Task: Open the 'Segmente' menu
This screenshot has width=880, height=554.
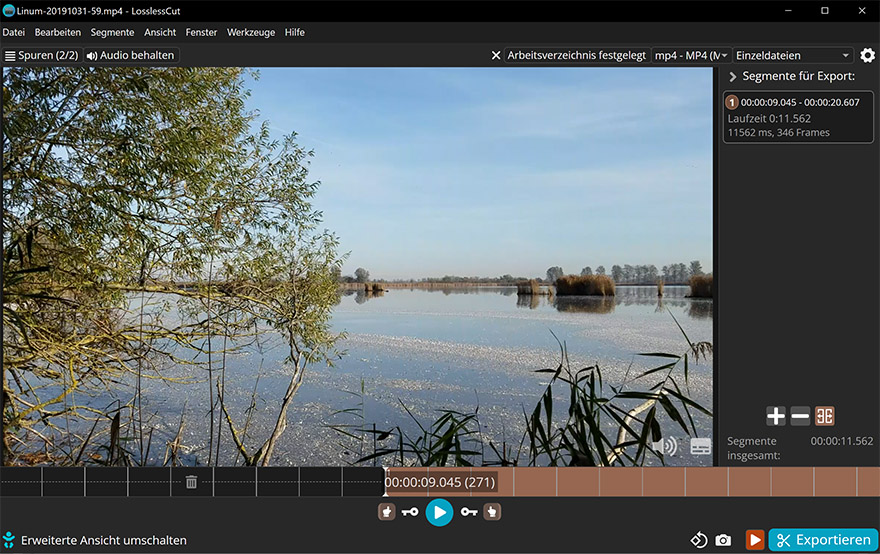Action: click(112, 32)
